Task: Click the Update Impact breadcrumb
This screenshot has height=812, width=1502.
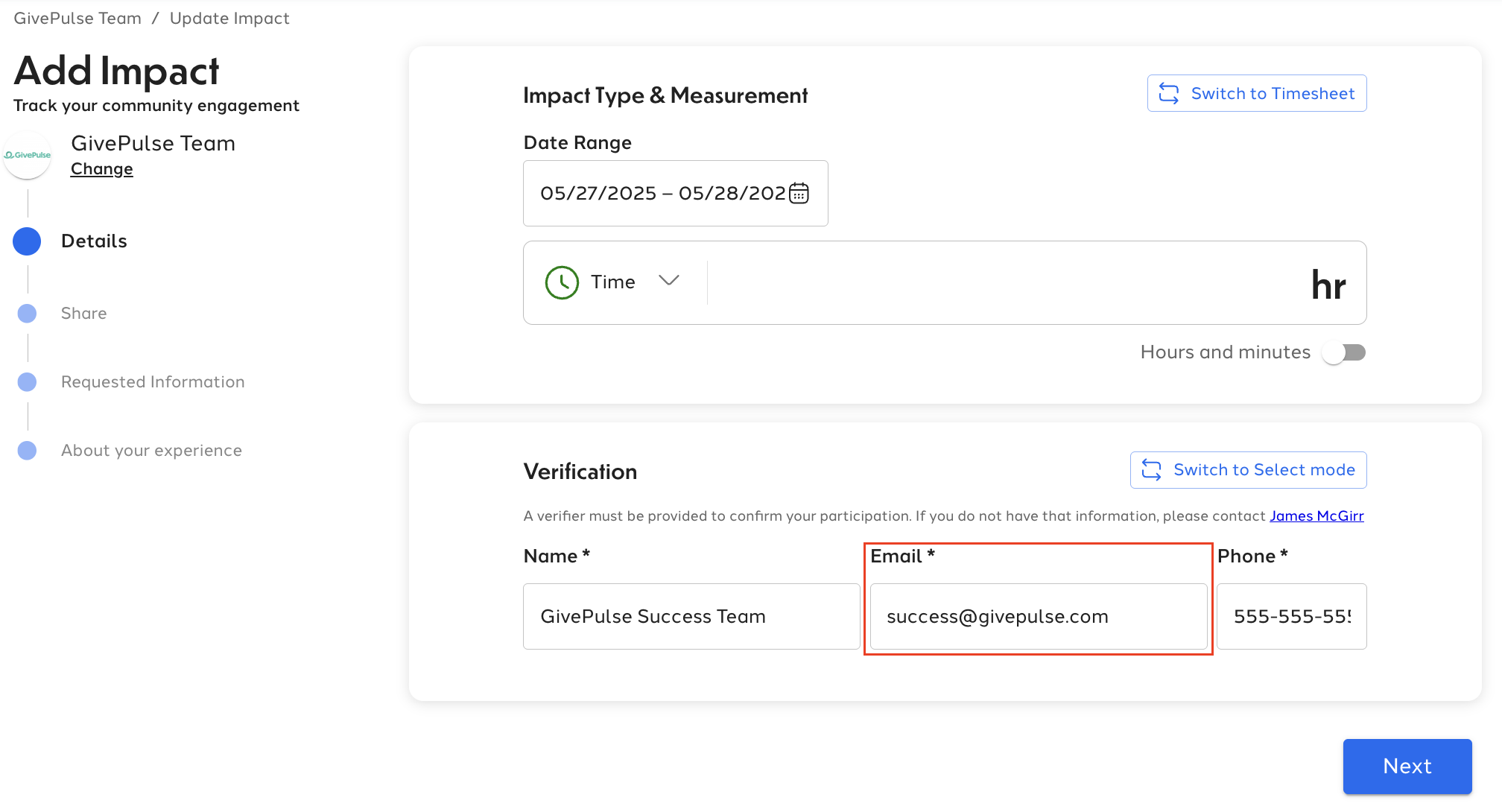Action: (x=229, y=19)
